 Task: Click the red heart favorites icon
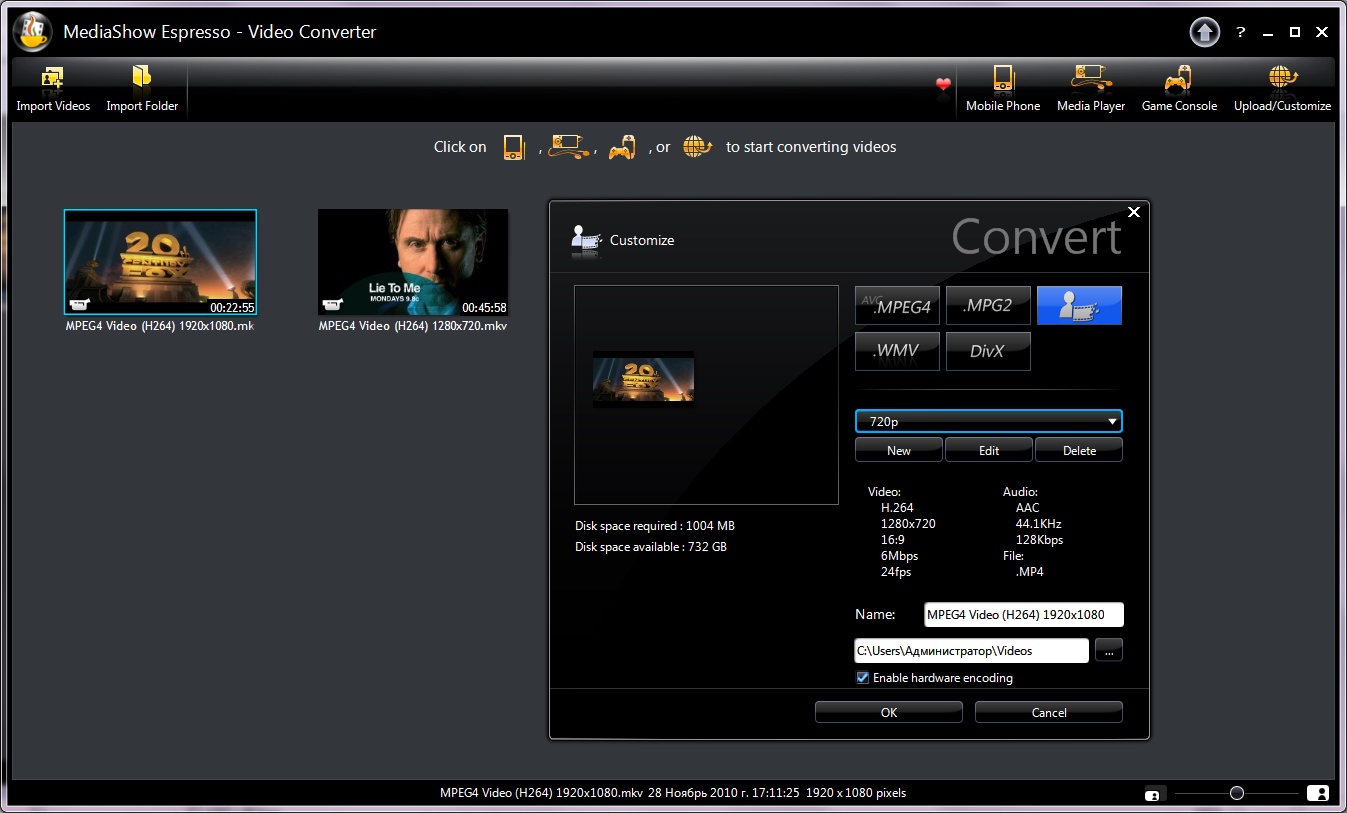(943, 85)
